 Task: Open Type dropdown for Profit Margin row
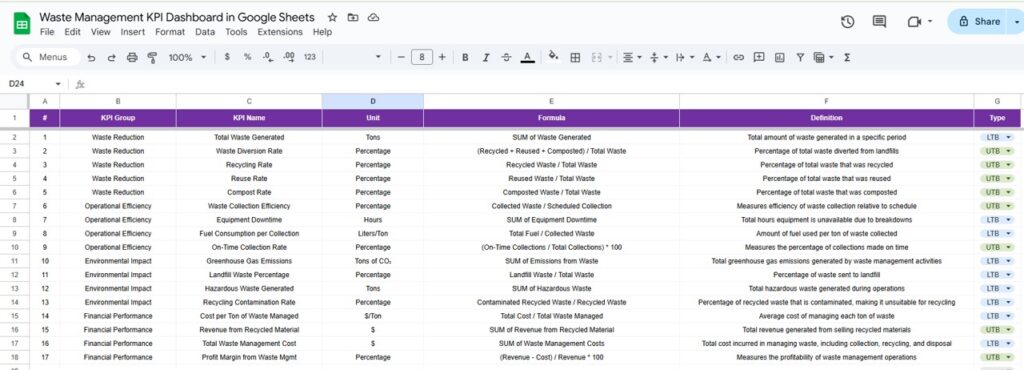[x=997, y=357]
